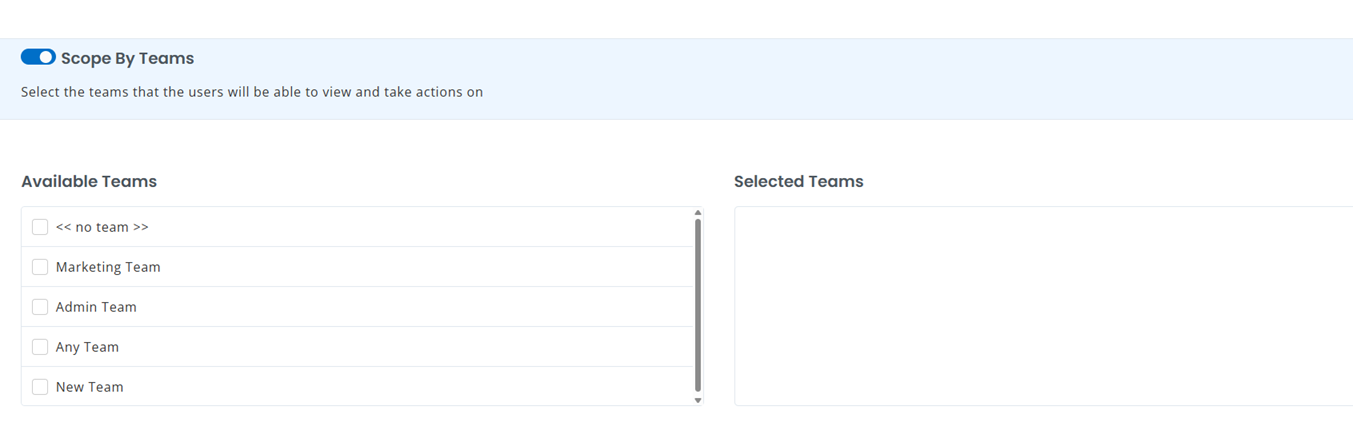Click the '<< no team >>' label text
This screenshot has width=1353, height=422.
[x=102, y=227]
